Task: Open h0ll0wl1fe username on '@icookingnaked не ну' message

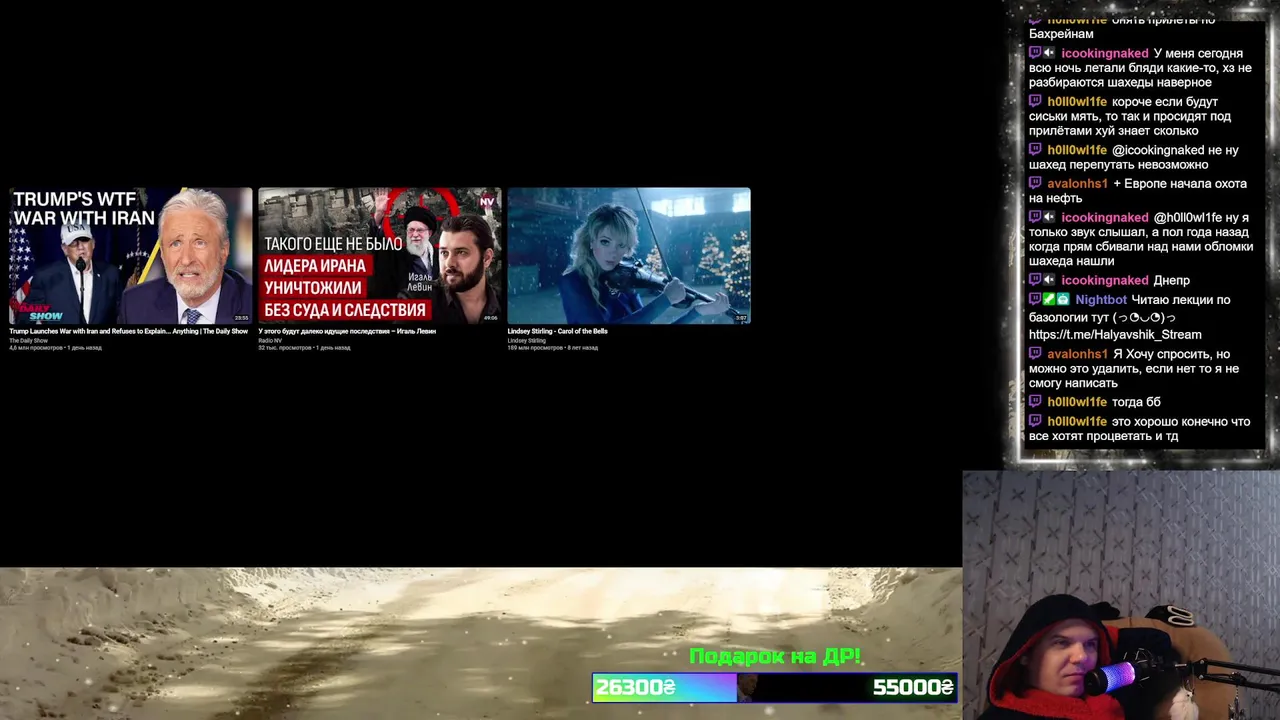Action: click(1077, 150)
